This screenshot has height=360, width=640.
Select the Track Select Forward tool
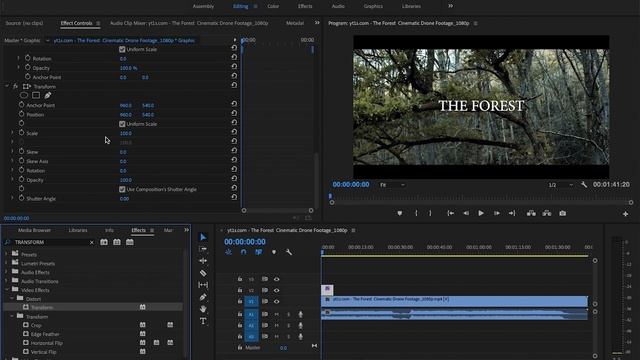coord(203,249)
